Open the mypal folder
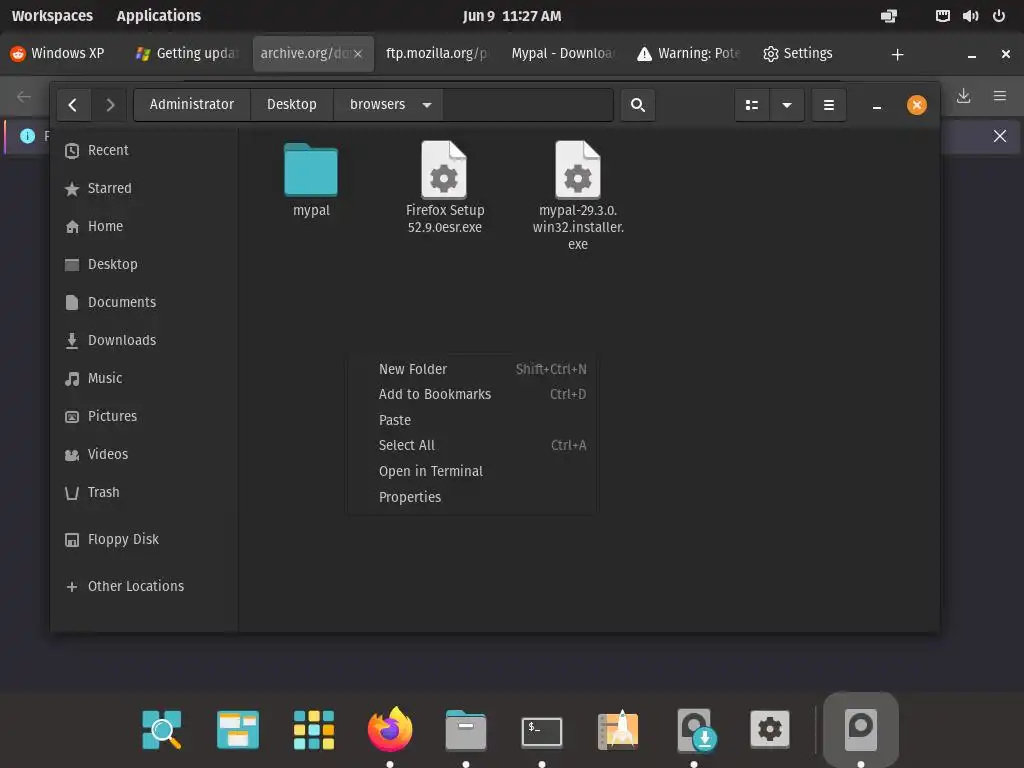Viewport: 1024px width, 768px height. click(311, 180)
